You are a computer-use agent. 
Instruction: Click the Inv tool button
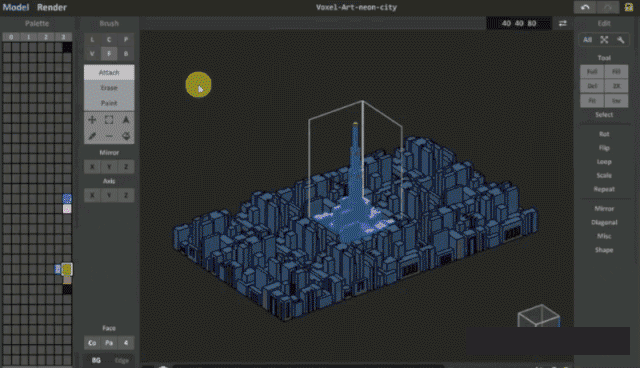click(616, 100)
